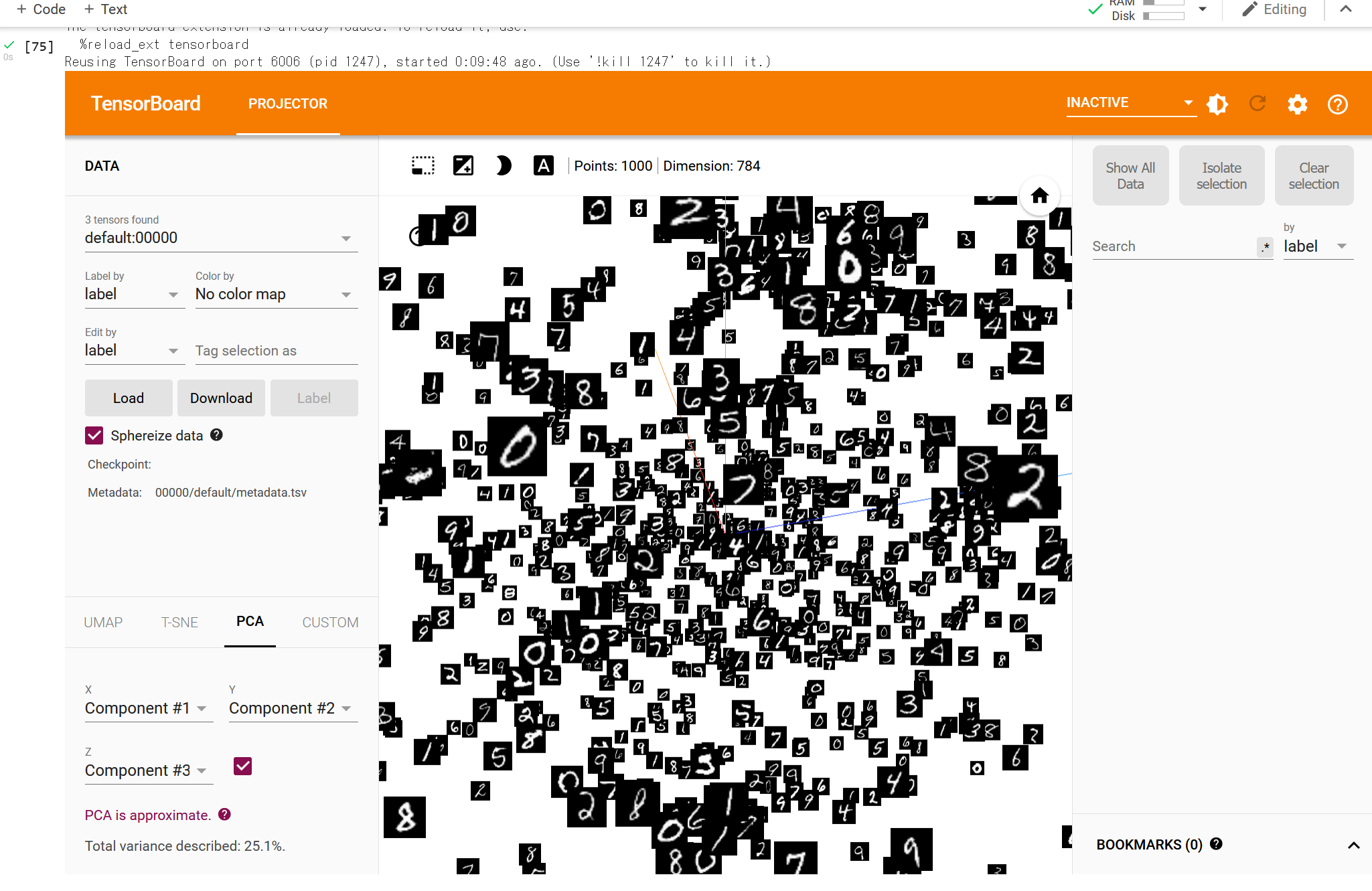Click the disabled Label button
This screenshot has height=891, width=1372.
tap(314, 398)
